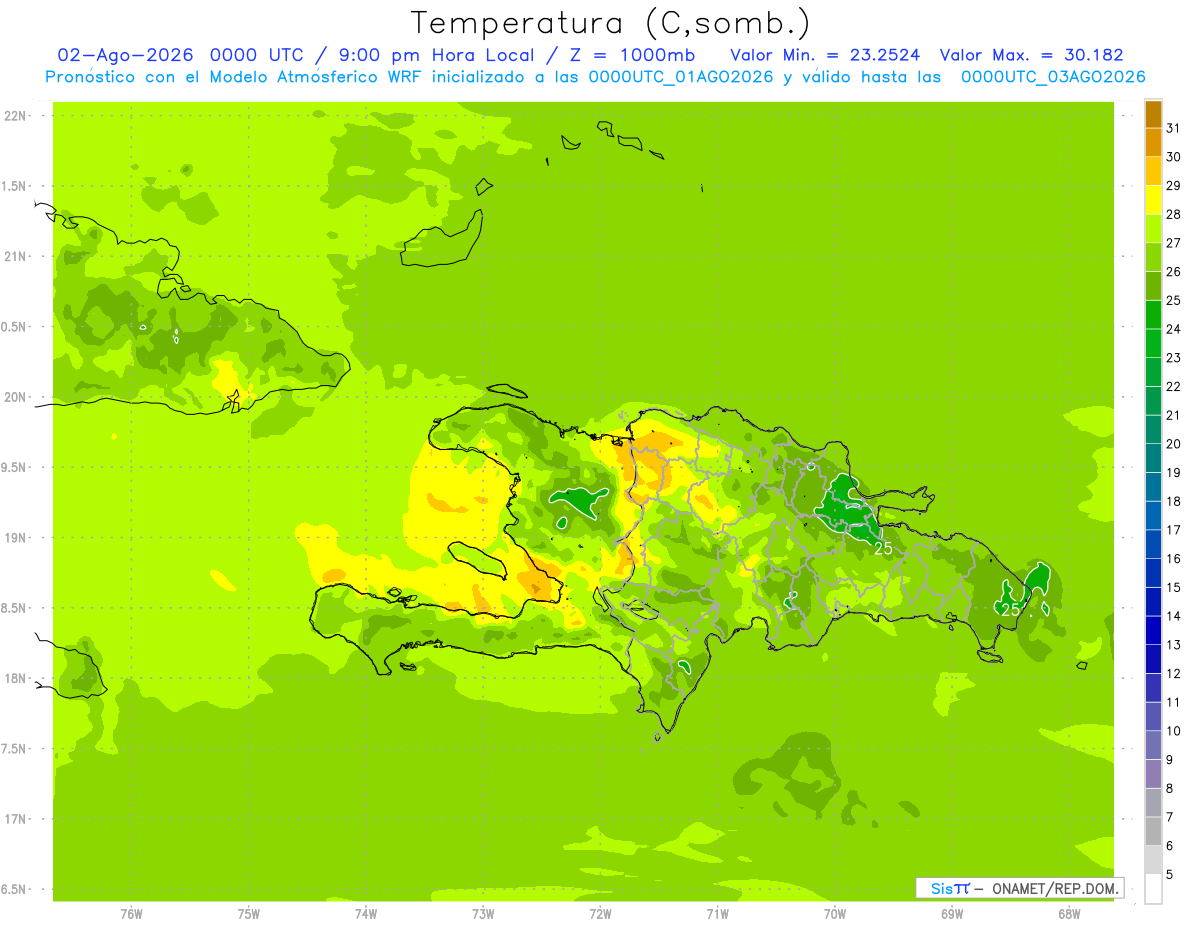Select the '18N' latitude label
Viewport: 1200px width, 927px height.
pyautogui.click(x=14, y=678)
